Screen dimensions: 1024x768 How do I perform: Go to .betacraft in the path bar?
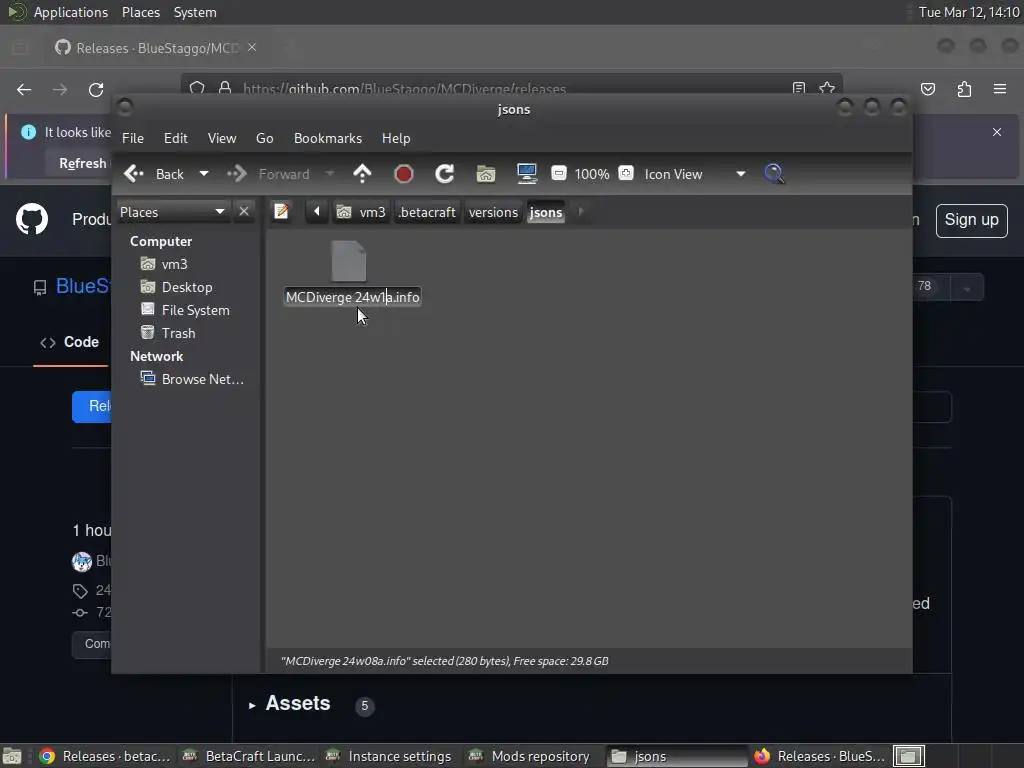tap(426, 212)
